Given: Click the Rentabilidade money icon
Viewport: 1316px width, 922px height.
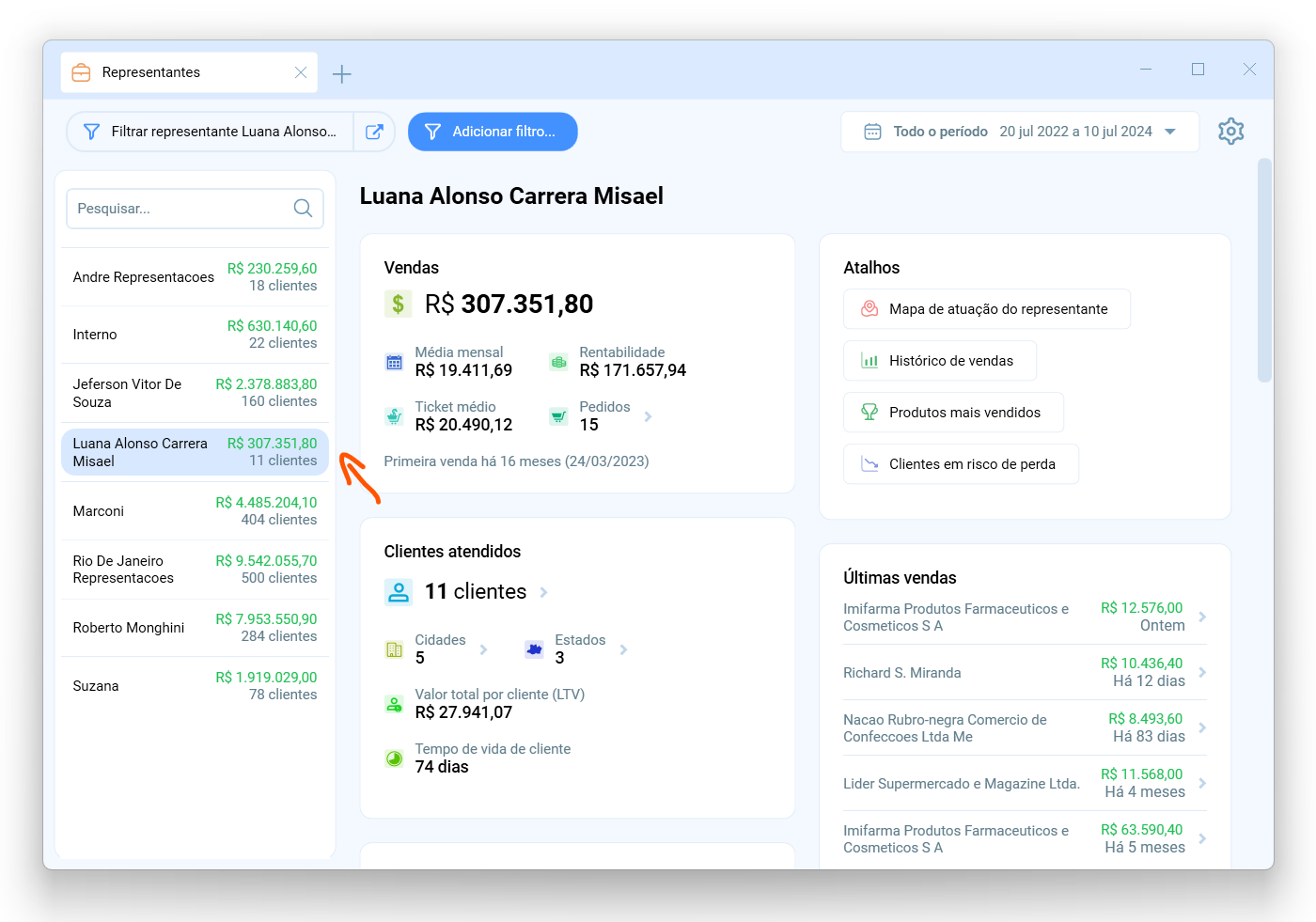Looking at the screenshot, I should (559, 362).
